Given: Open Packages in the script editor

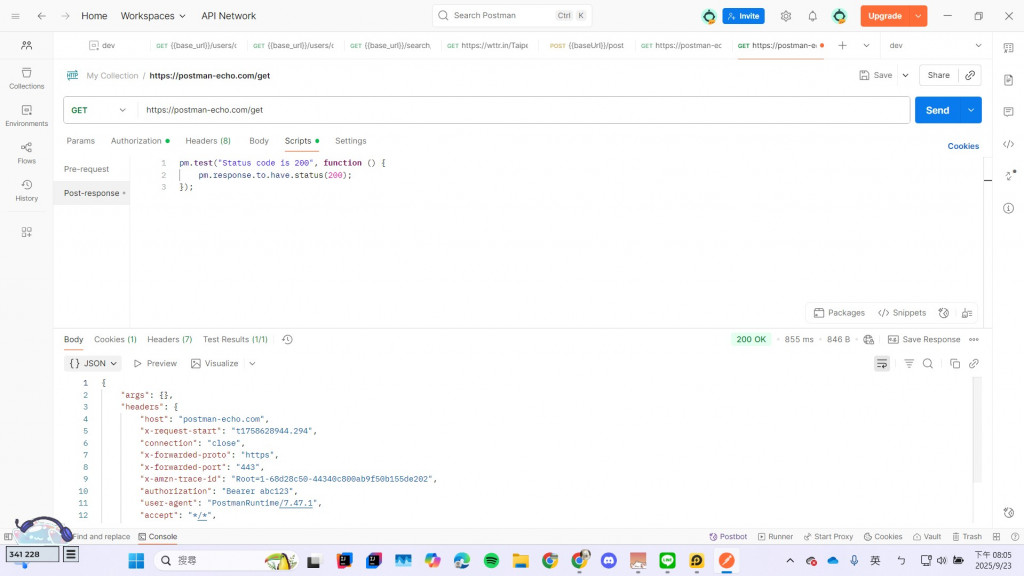Looking at the screenshot, I should tap(839, 313).
